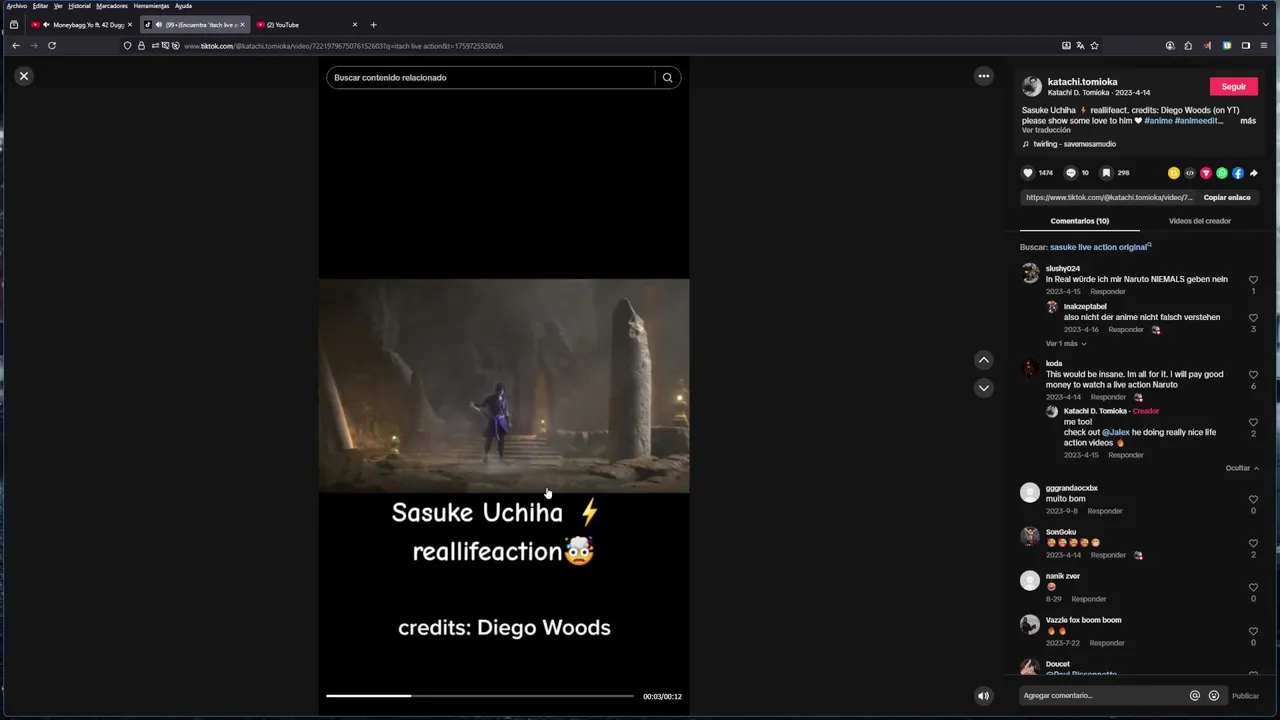Viewport: 1280px width, 720px height.
Task: Open Firefox View tabs icon
Action: [13, 25]
